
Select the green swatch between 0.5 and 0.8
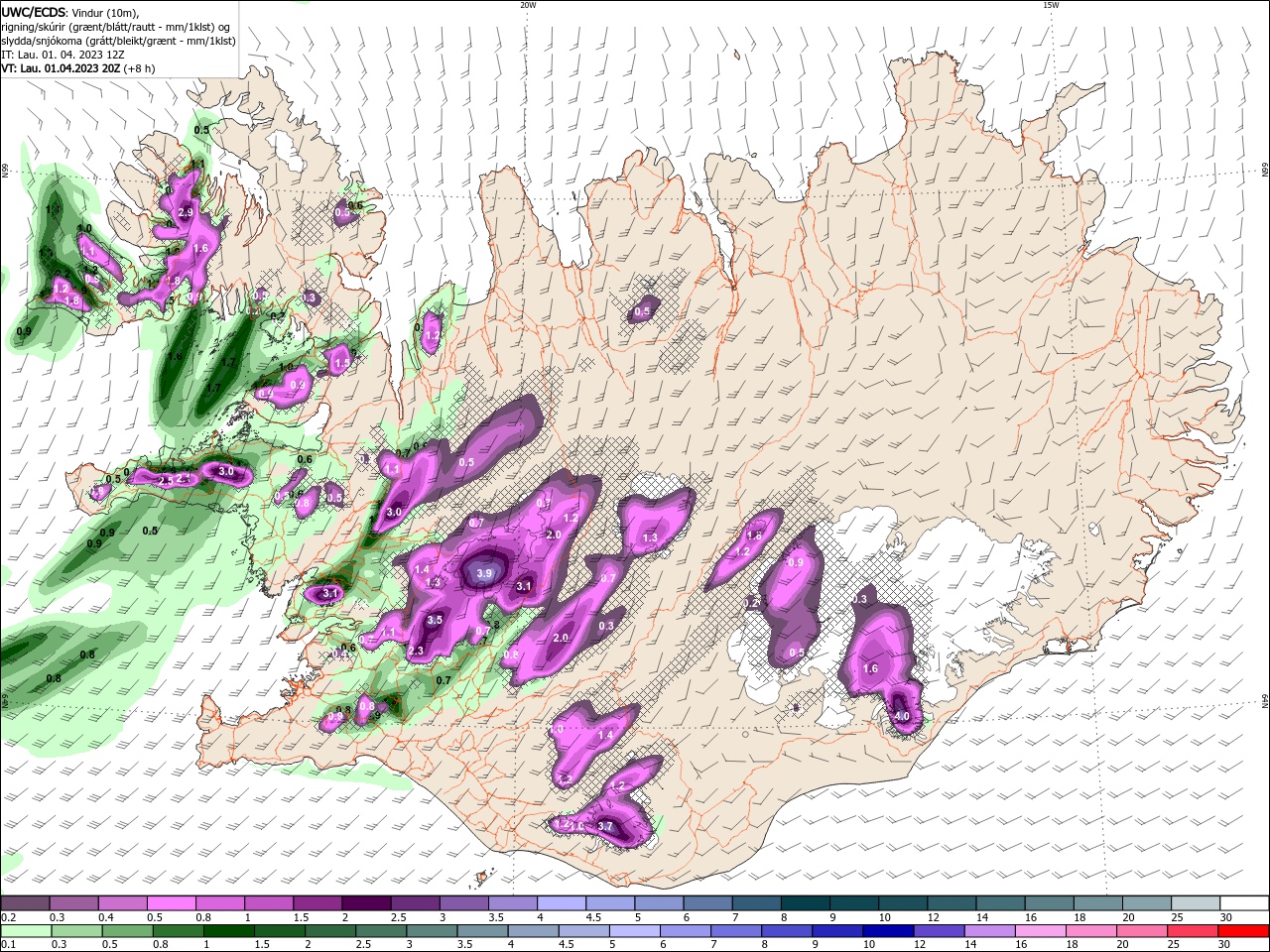[x=126, y=931]
